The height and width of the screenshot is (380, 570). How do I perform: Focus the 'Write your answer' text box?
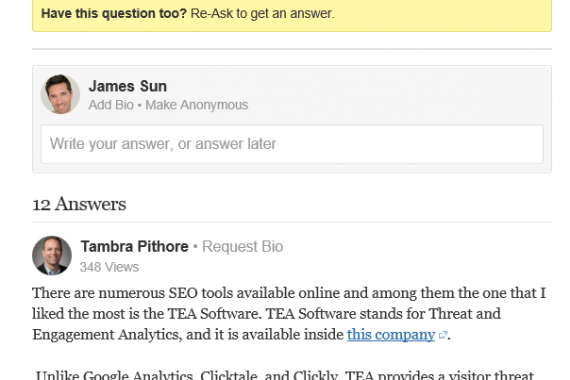coord(292,144)
